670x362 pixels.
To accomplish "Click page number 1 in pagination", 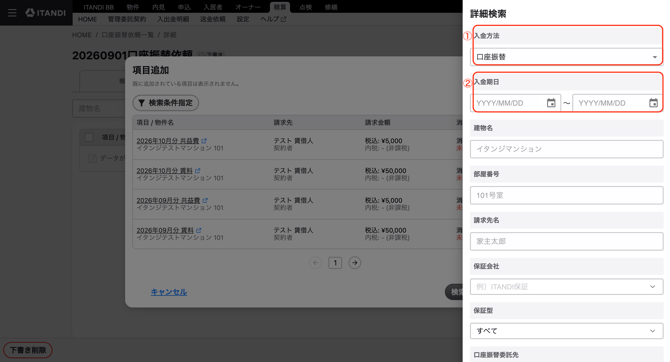I will point(335,262).
